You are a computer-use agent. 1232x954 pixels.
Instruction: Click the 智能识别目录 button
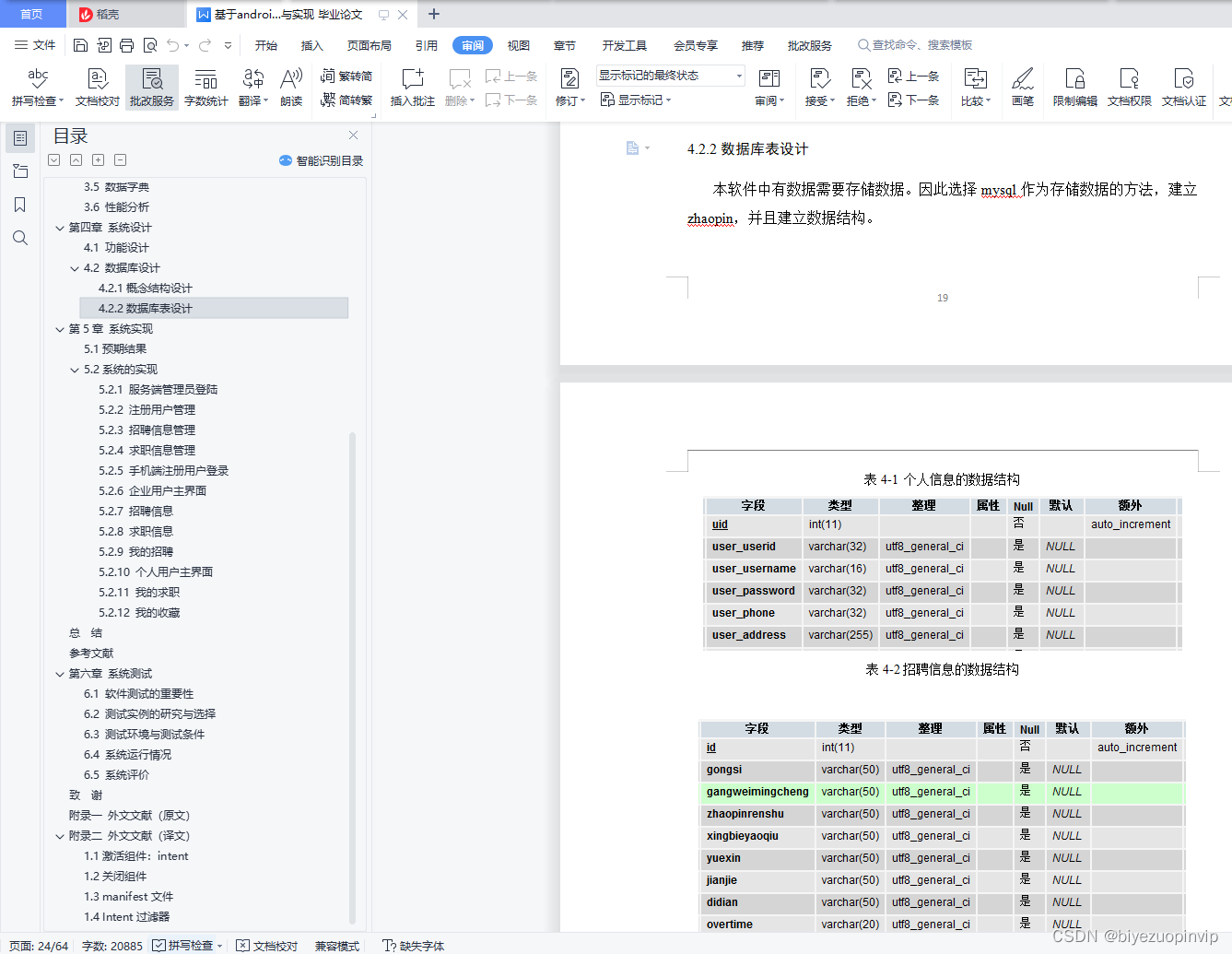[x=321, y=160]
